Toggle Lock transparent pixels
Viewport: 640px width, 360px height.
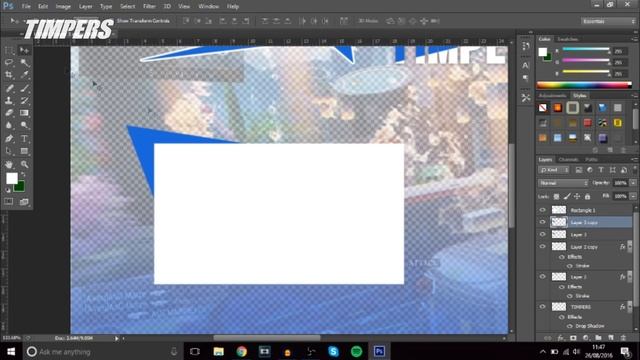coord(556,197)
